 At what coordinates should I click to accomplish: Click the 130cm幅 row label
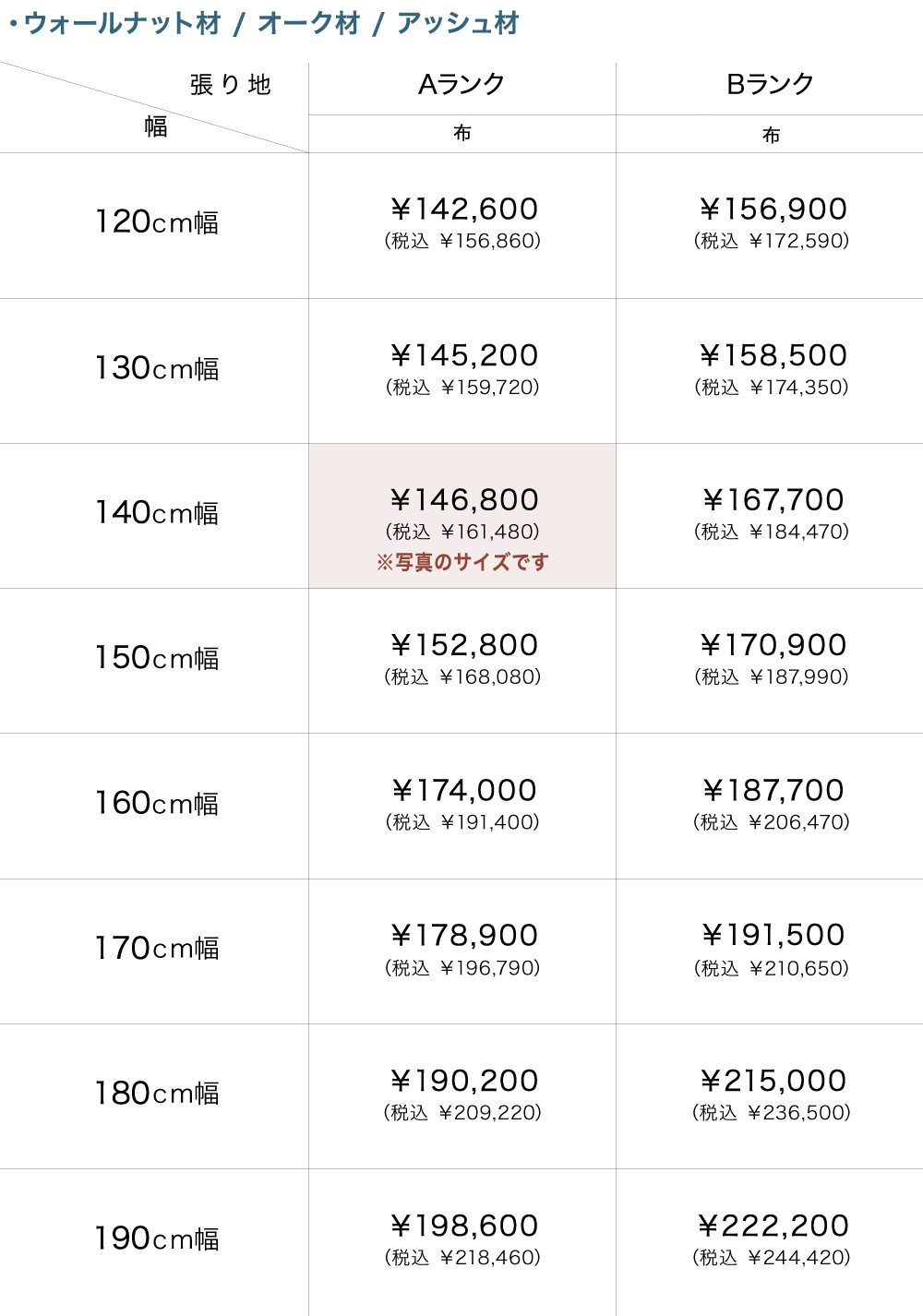tap(157, 368)
